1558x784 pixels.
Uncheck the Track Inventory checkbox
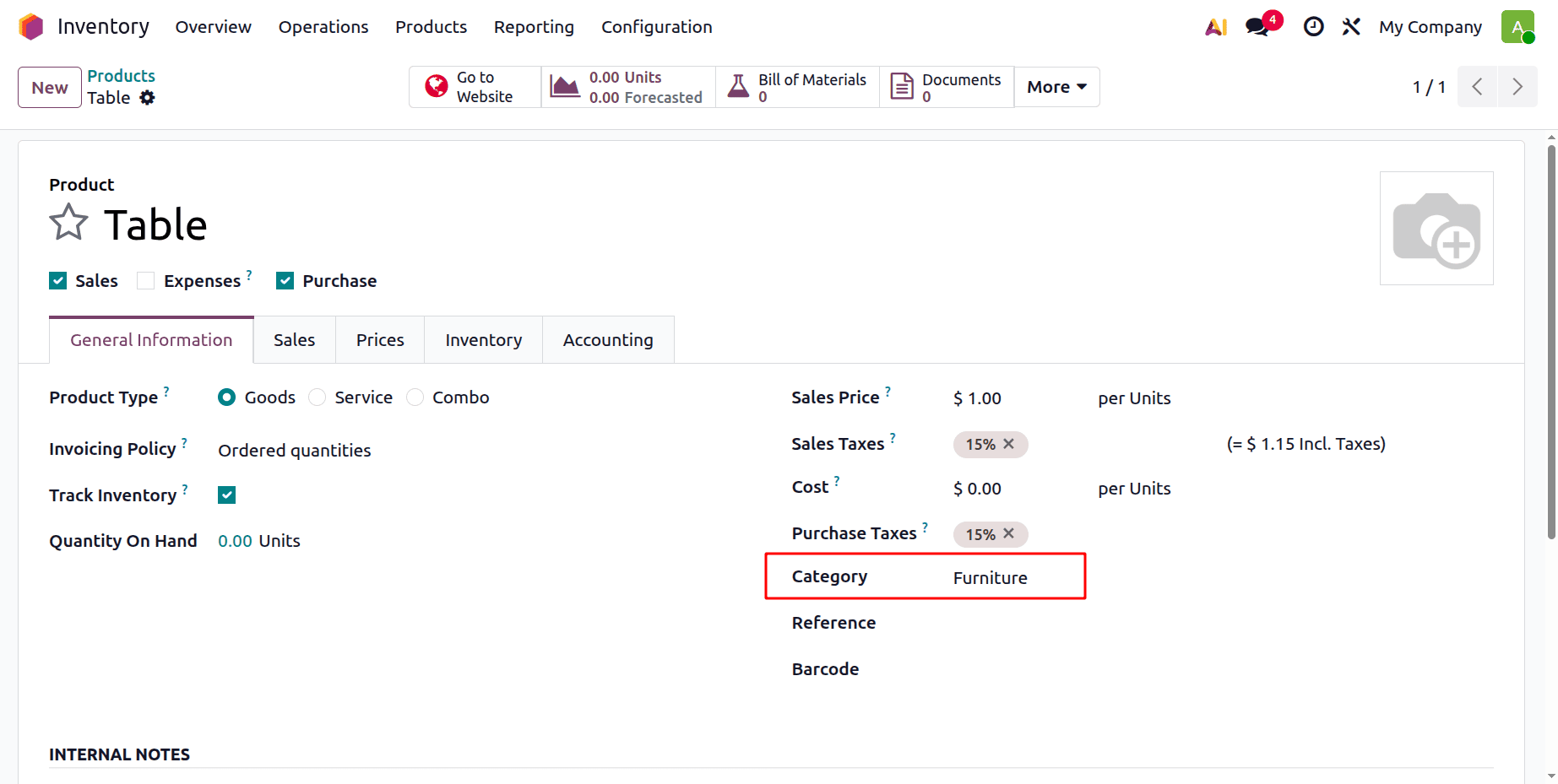(x=226, y=495)
